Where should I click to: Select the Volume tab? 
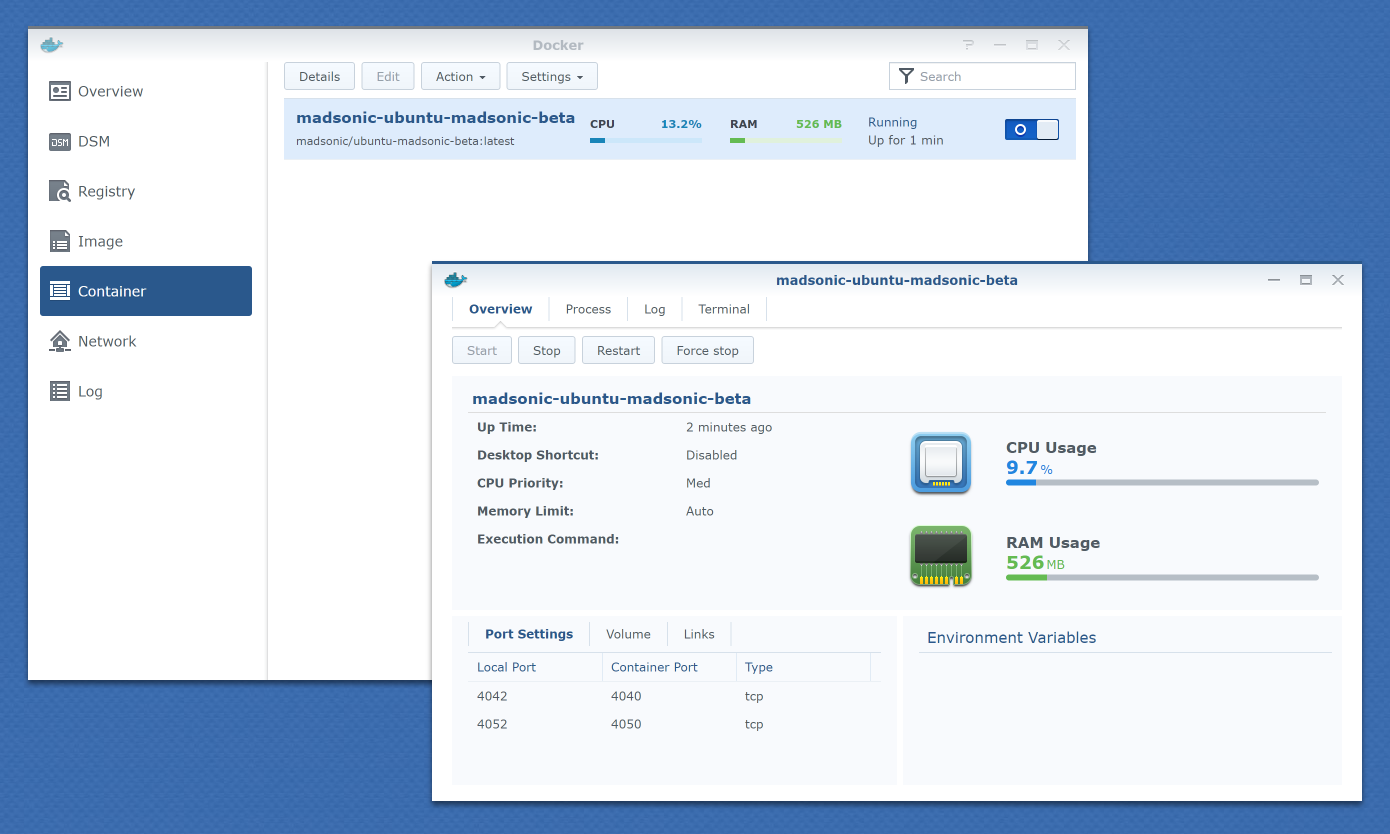(628, 634)
